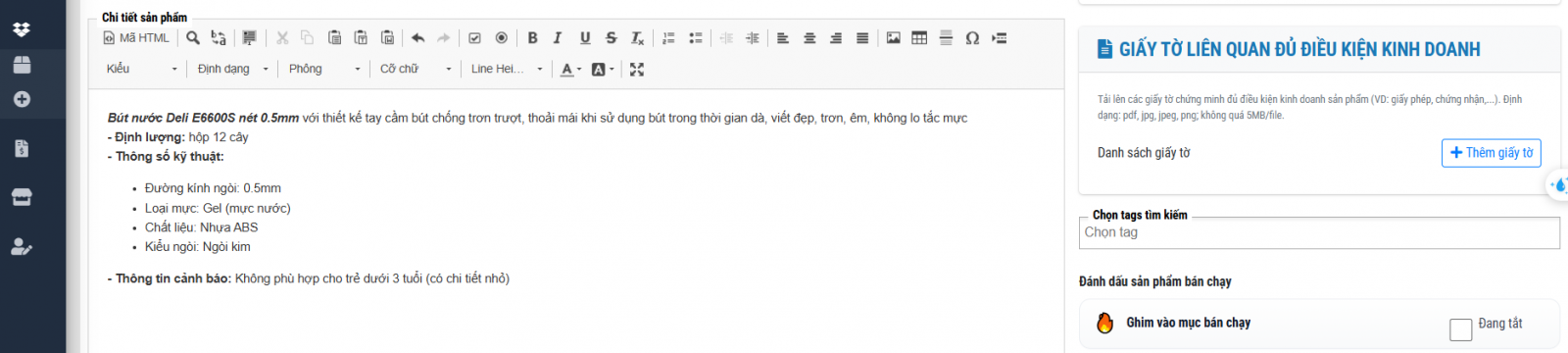Viewport: 1568px width, 353px height.
Task: Open the Find magnifier tool
Action: 193,38
